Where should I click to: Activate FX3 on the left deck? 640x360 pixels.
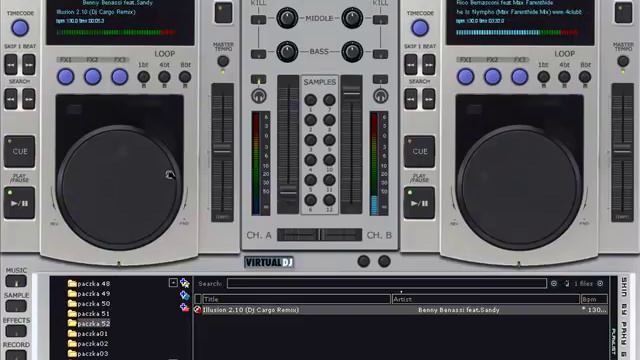(120, 77)
